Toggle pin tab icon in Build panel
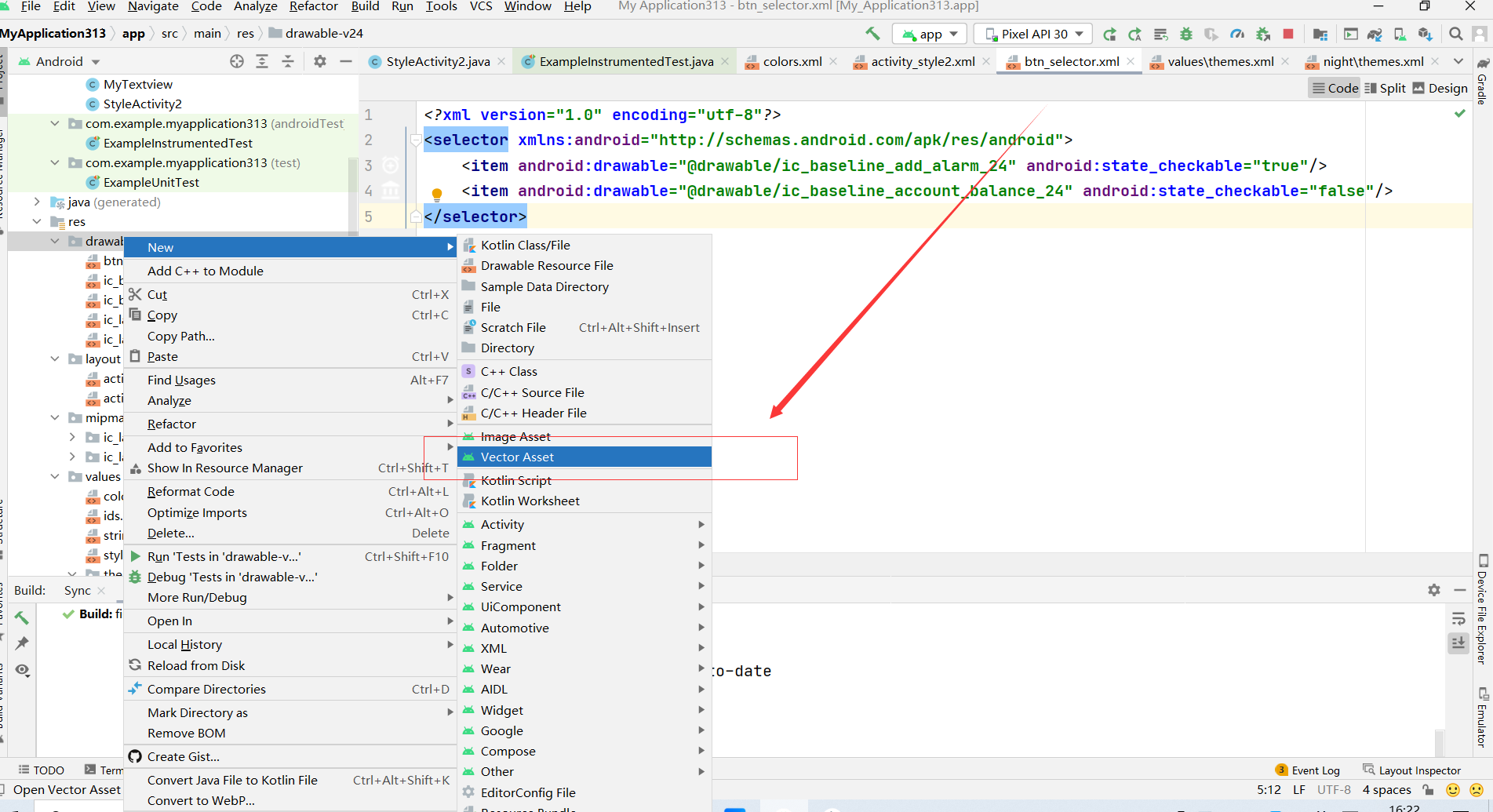Viewport: 1493px width, 812px height. coord(22,643)
